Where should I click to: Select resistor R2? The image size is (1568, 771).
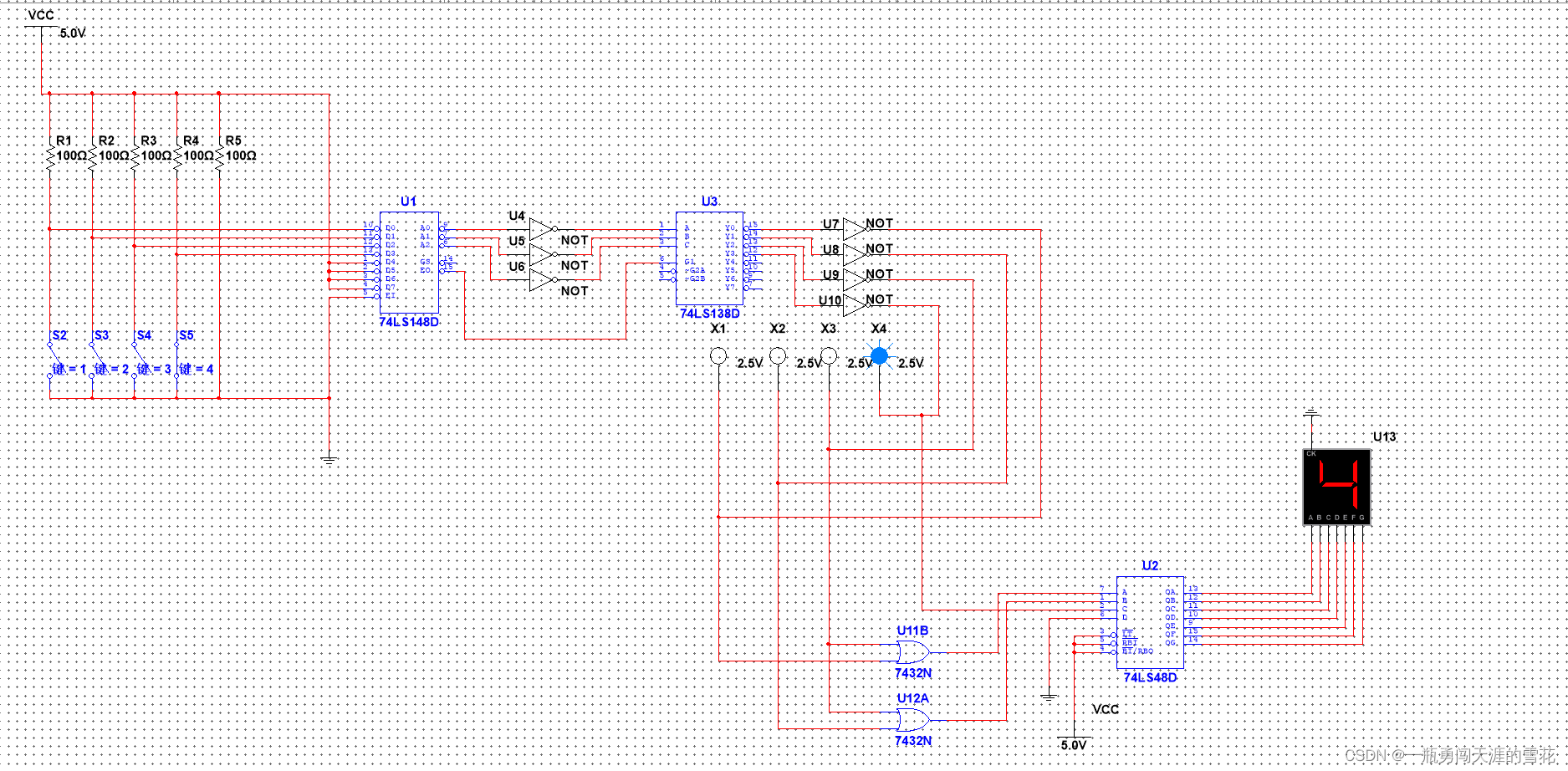tap(92, 156)
